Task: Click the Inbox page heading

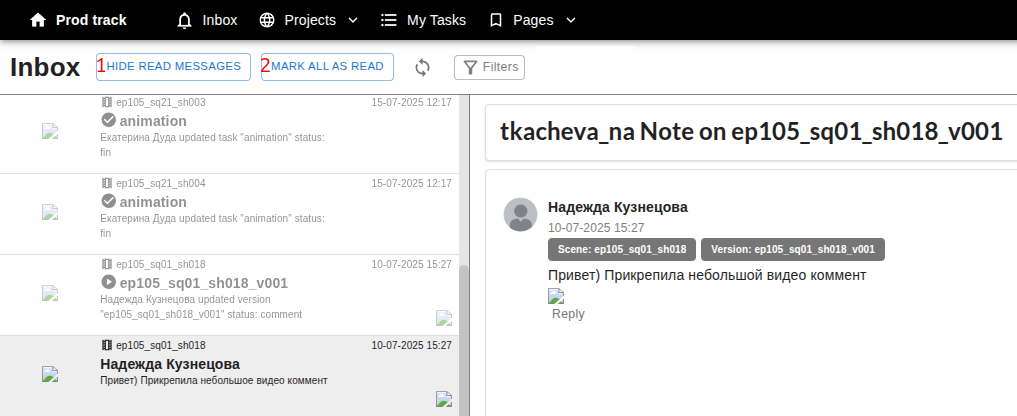Action: (45, 67)
